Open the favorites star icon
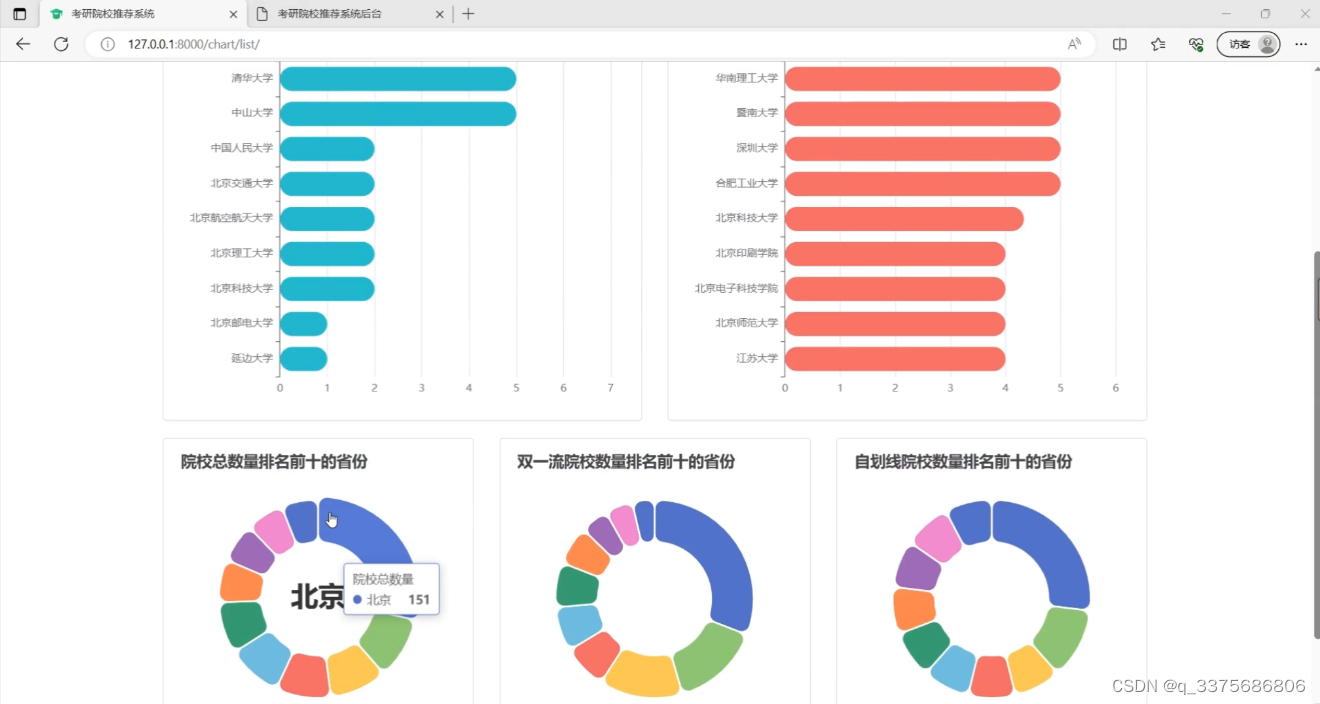The image size is (1320, 704). click(x=1158, y=44)
